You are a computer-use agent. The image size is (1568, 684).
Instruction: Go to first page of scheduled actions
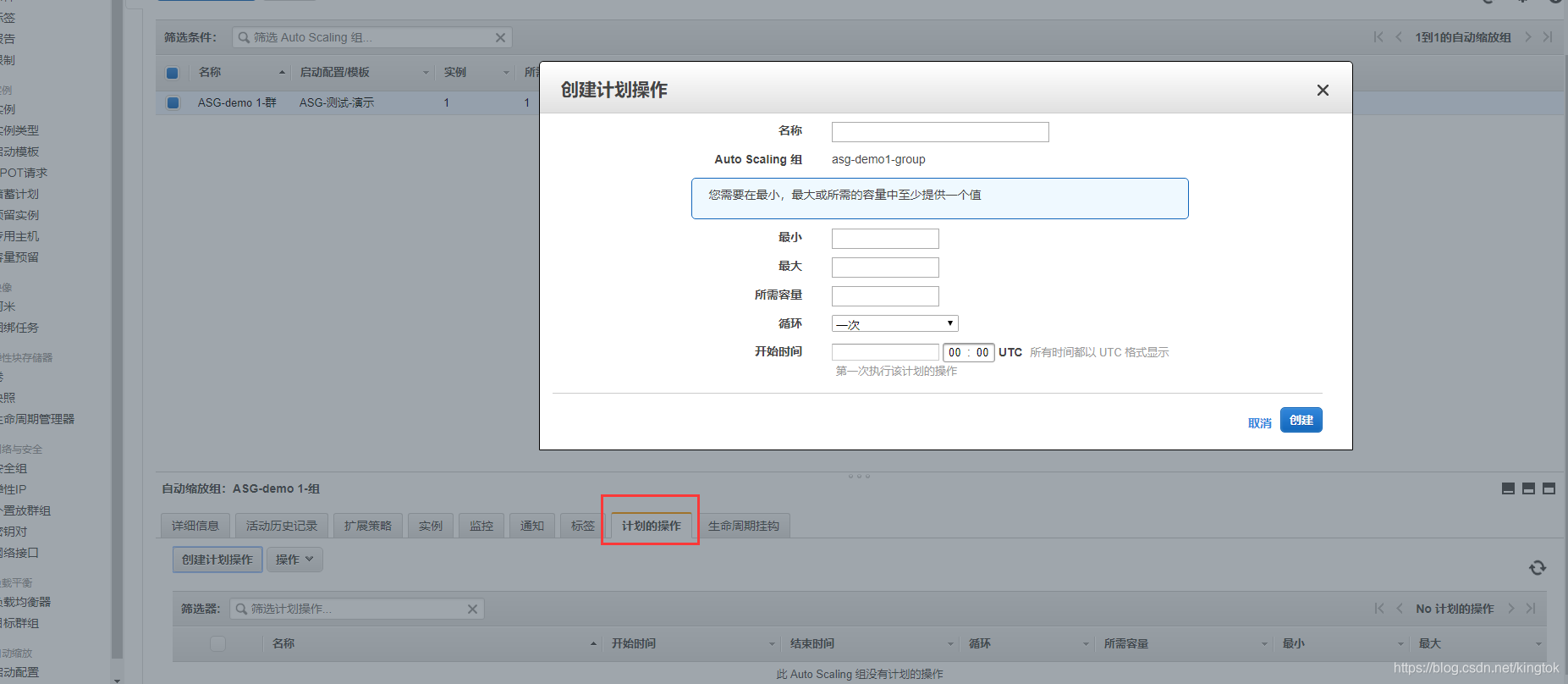tap(1379, 608)
